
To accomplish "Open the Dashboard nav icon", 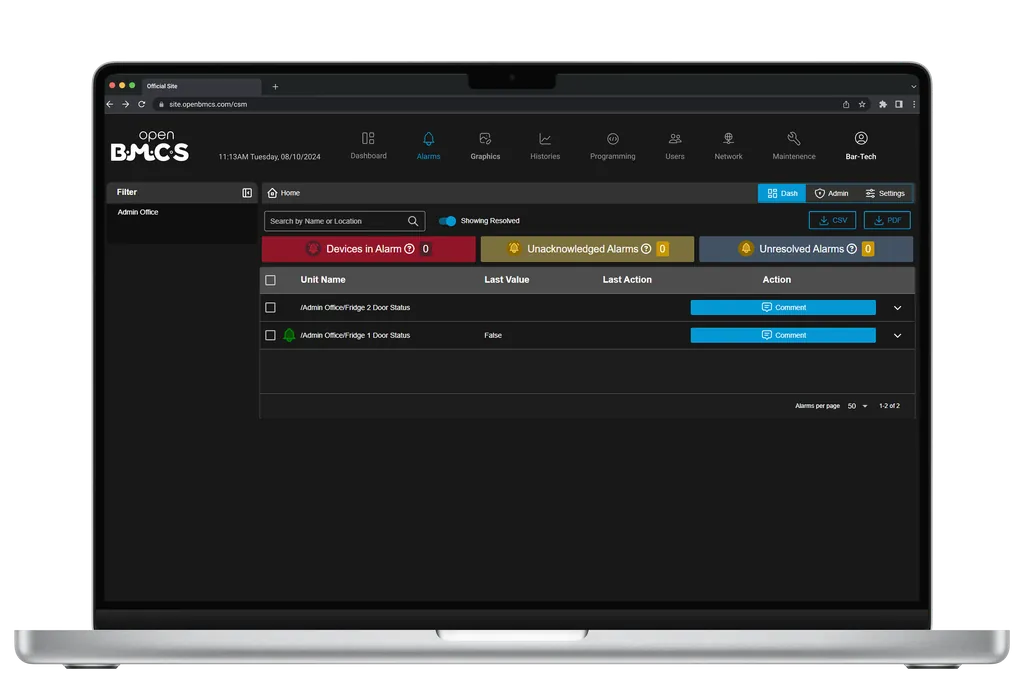I will pos(368,138).
